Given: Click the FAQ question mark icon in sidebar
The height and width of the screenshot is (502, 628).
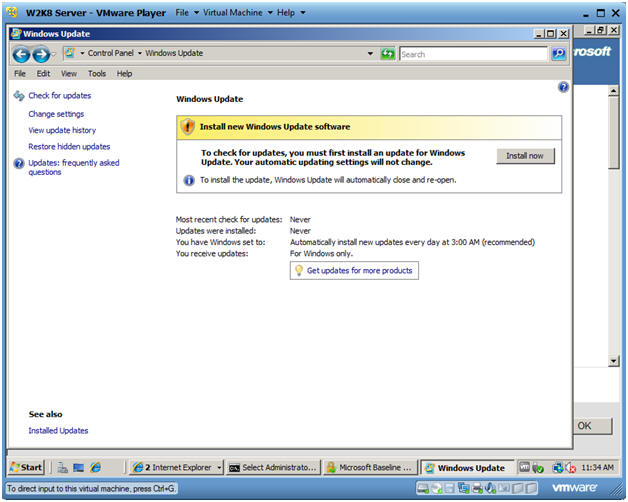Looking at the screenshot, I should (19, 163).
